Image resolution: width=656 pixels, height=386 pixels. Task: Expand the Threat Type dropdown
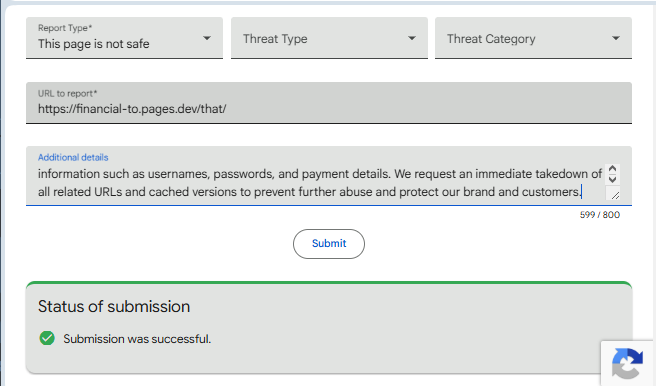click(329, 38)
